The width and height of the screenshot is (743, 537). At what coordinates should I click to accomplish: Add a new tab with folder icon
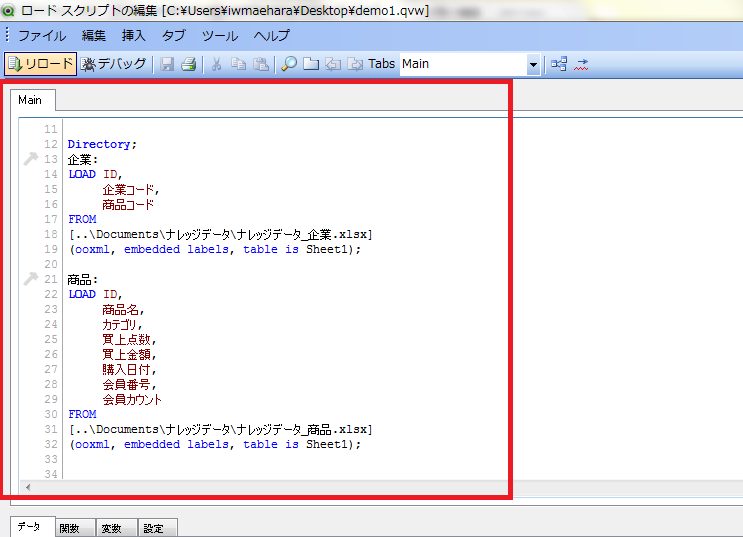click(311, 64)
